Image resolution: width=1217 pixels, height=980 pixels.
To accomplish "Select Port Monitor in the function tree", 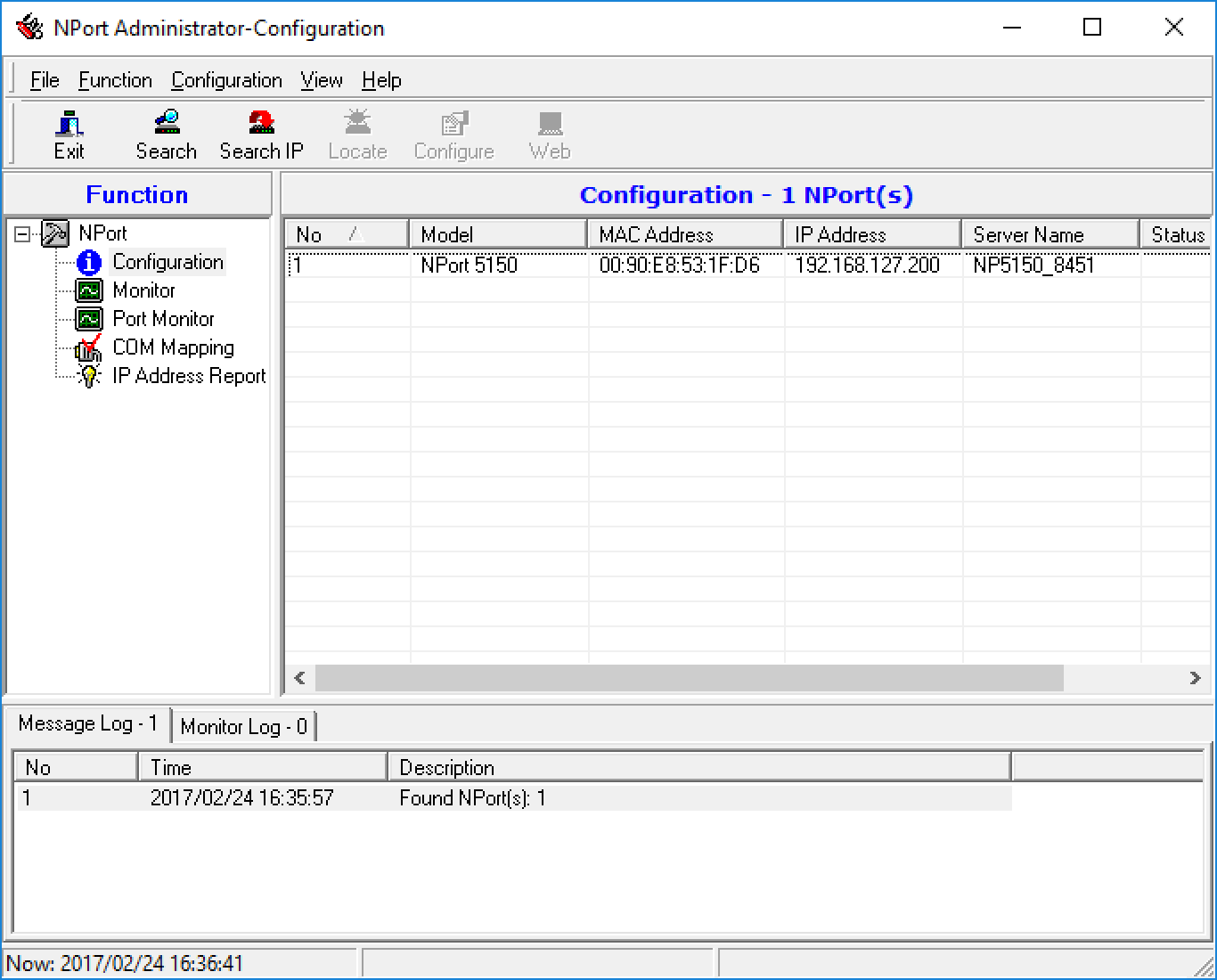I will coord(163,319).
